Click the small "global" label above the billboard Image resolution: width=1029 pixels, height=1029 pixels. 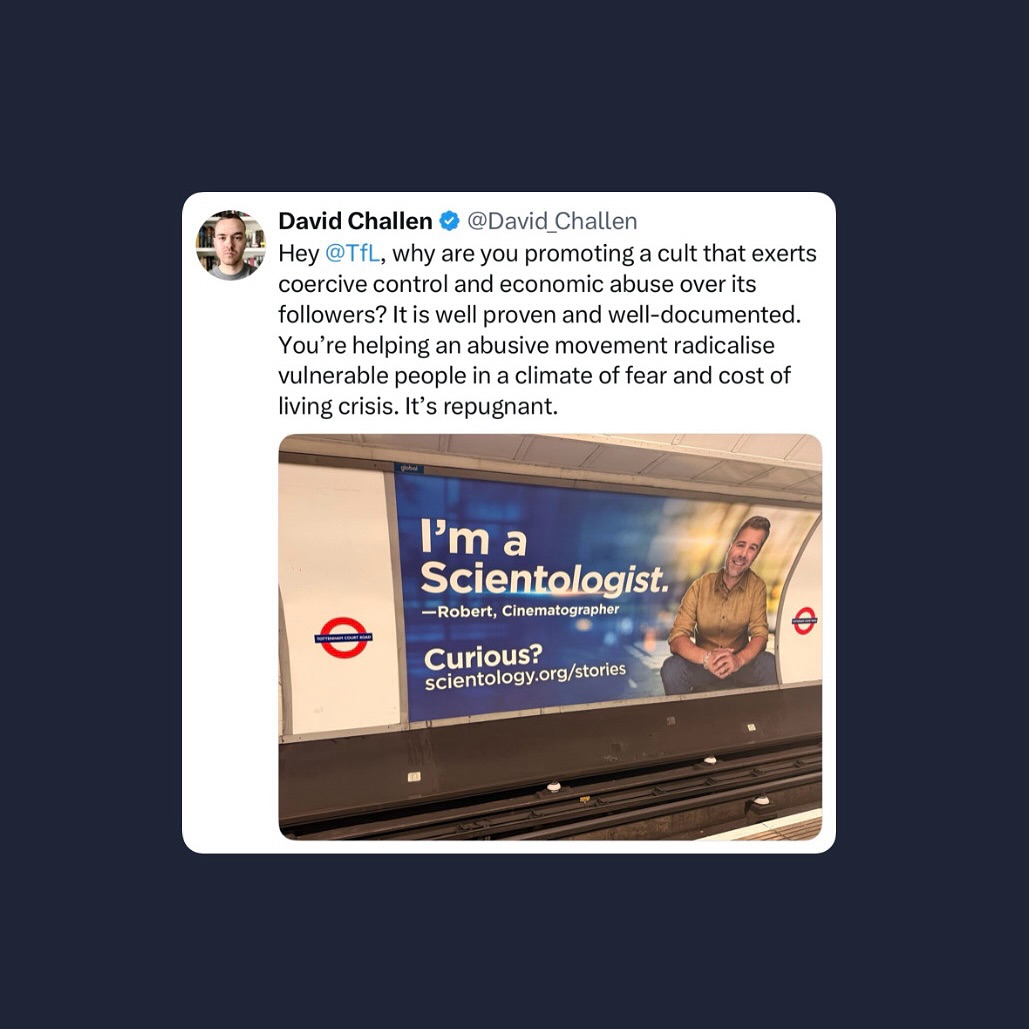click(x=409, y=468)
